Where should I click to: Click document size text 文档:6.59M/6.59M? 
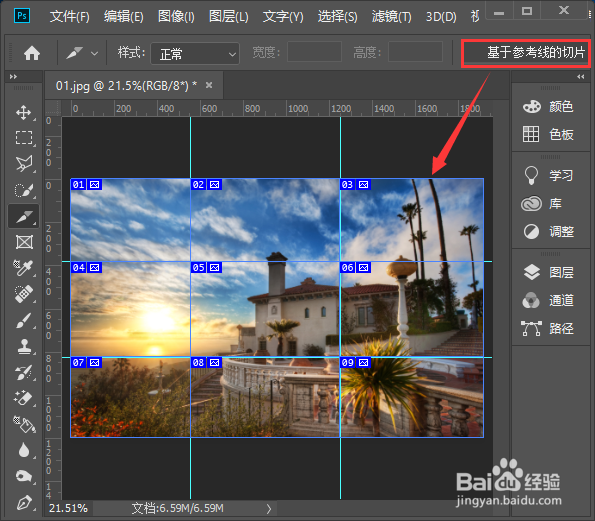pyautogui.click(x=178, y=508)
